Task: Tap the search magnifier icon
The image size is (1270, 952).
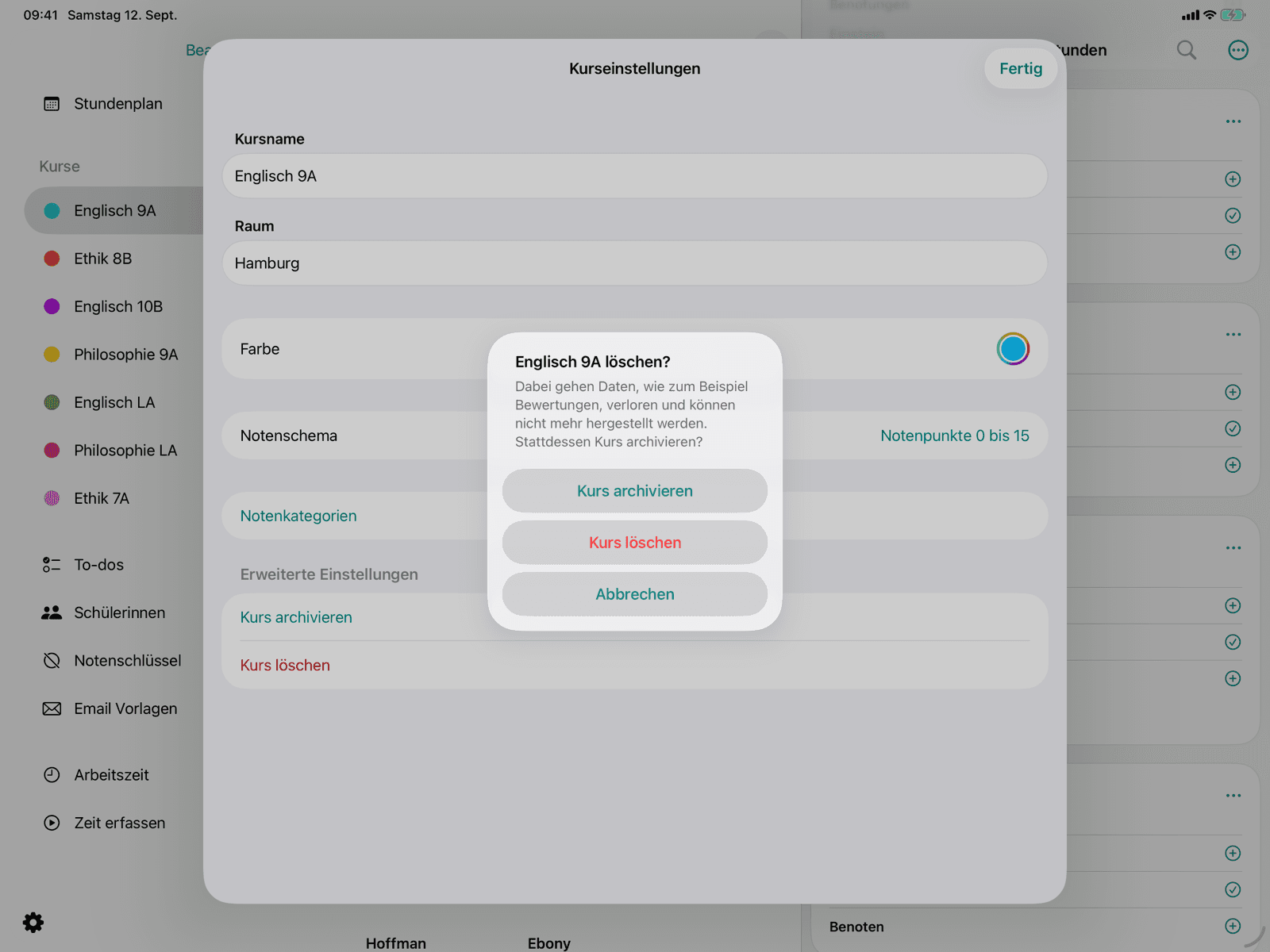Action: click(1187, 50)
